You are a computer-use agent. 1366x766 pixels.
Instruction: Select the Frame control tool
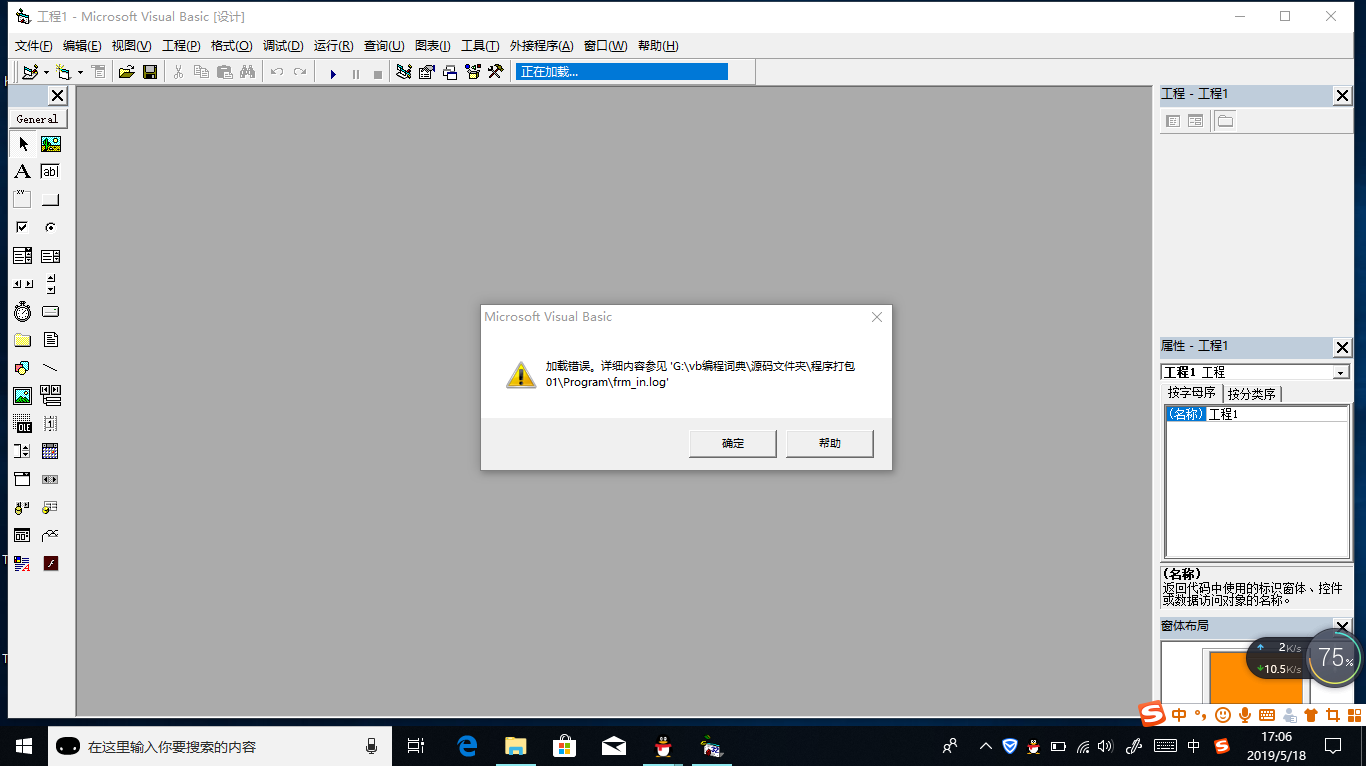(23, 200)
